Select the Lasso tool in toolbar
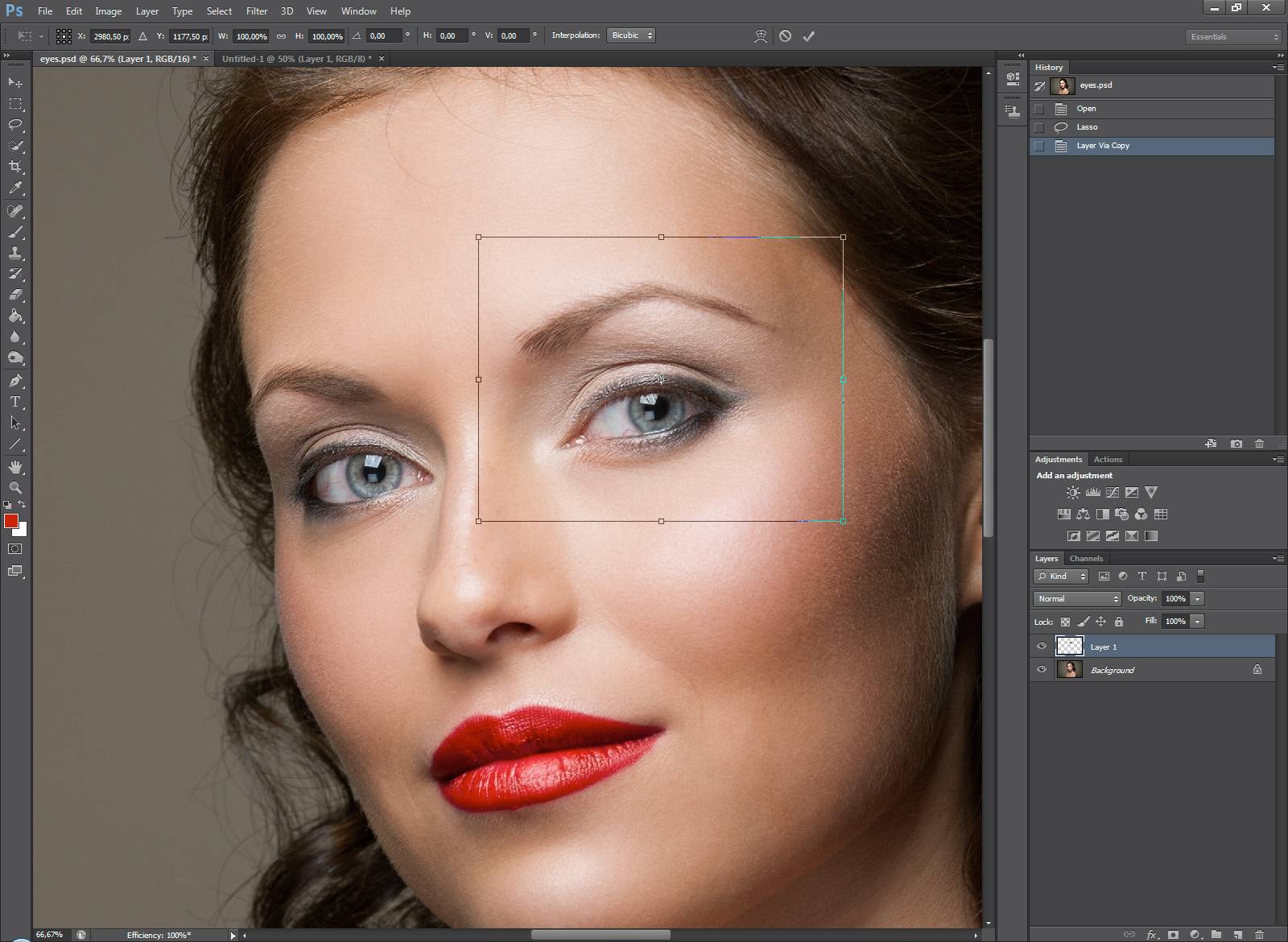 tap(15, 125)
